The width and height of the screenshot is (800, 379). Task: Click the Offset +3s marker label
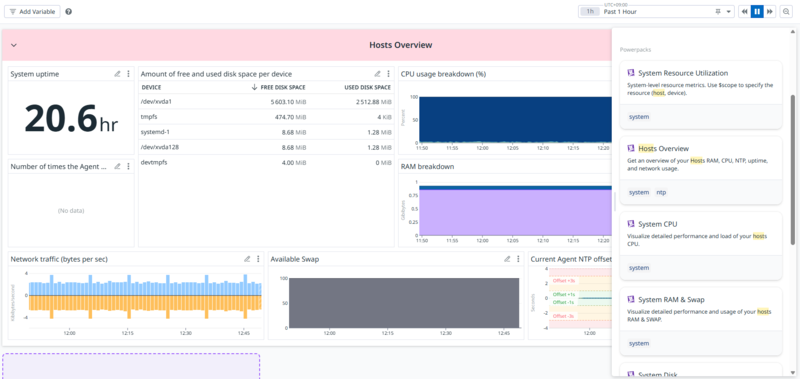(x=564, y=281)
